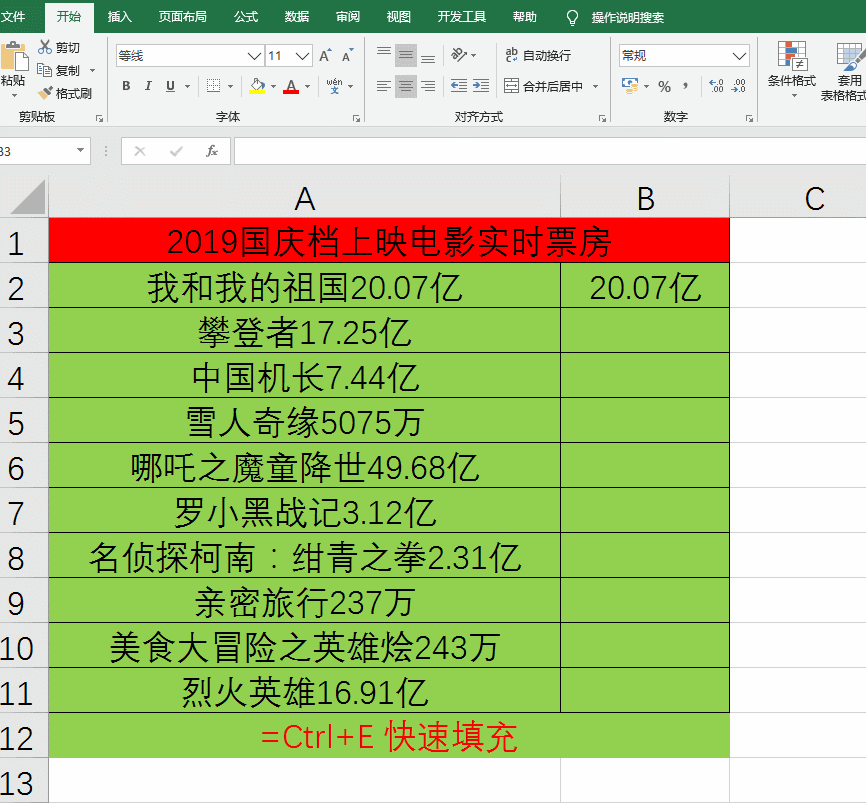Image resolution: width=866 pixels, height=803 pixels.
Task: Switch to the 公式 Formulas tab
Action: 246,17
